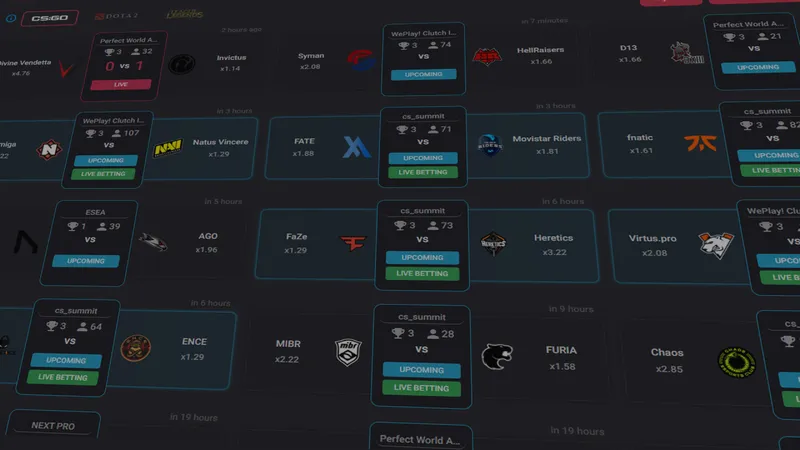This screenshot has width=800, height=450.
Task: Click UPCOMING on FaZe vs Heretics match
Action: point(422,258)
